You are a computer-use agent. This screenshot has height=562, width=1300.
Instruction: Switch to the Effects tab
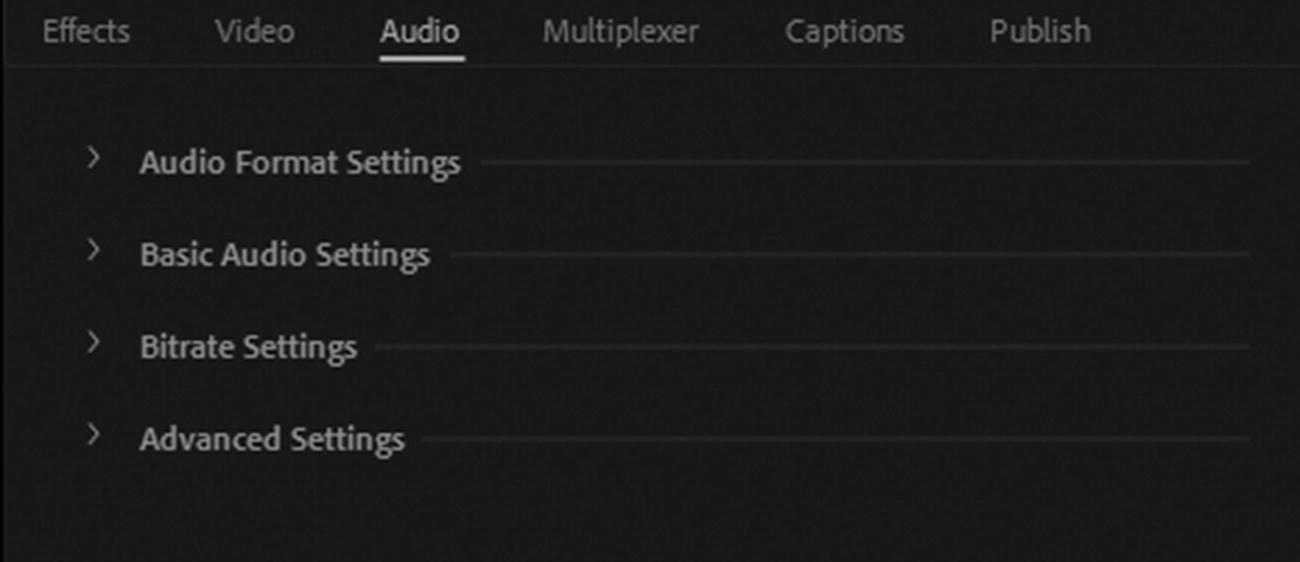point(86,31)
